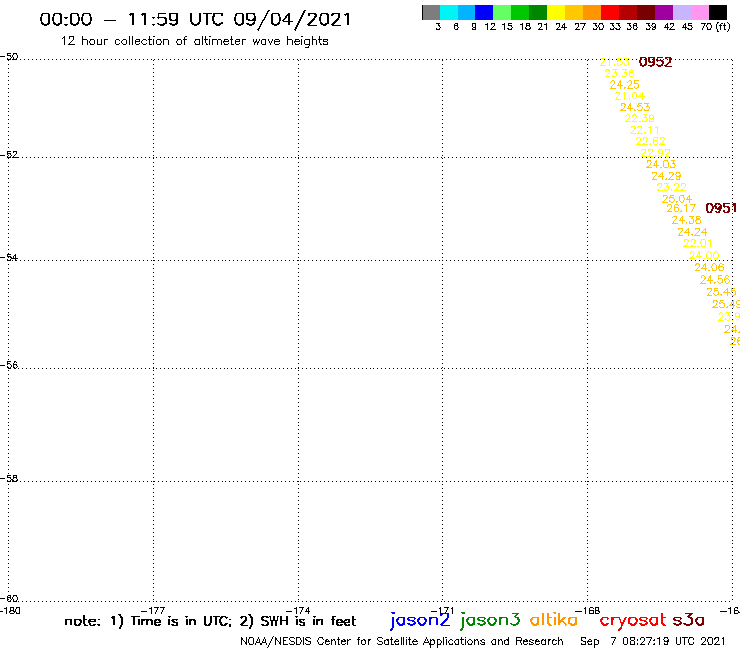Click the wave height value 24.03

pos(661,164)
